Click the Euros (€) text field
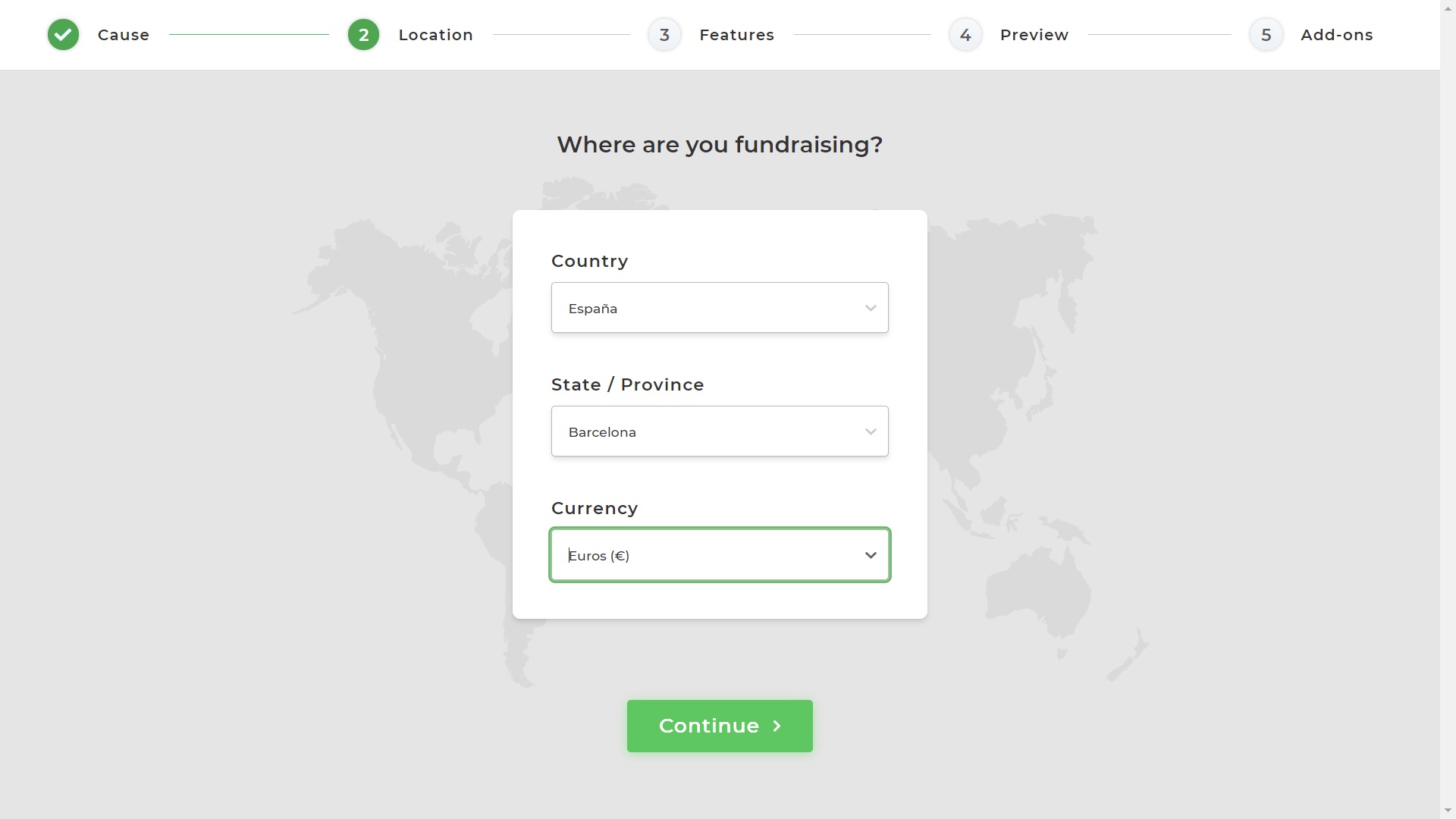The height and width of the screenshot is (819, 1456). [x=599, y=556]
